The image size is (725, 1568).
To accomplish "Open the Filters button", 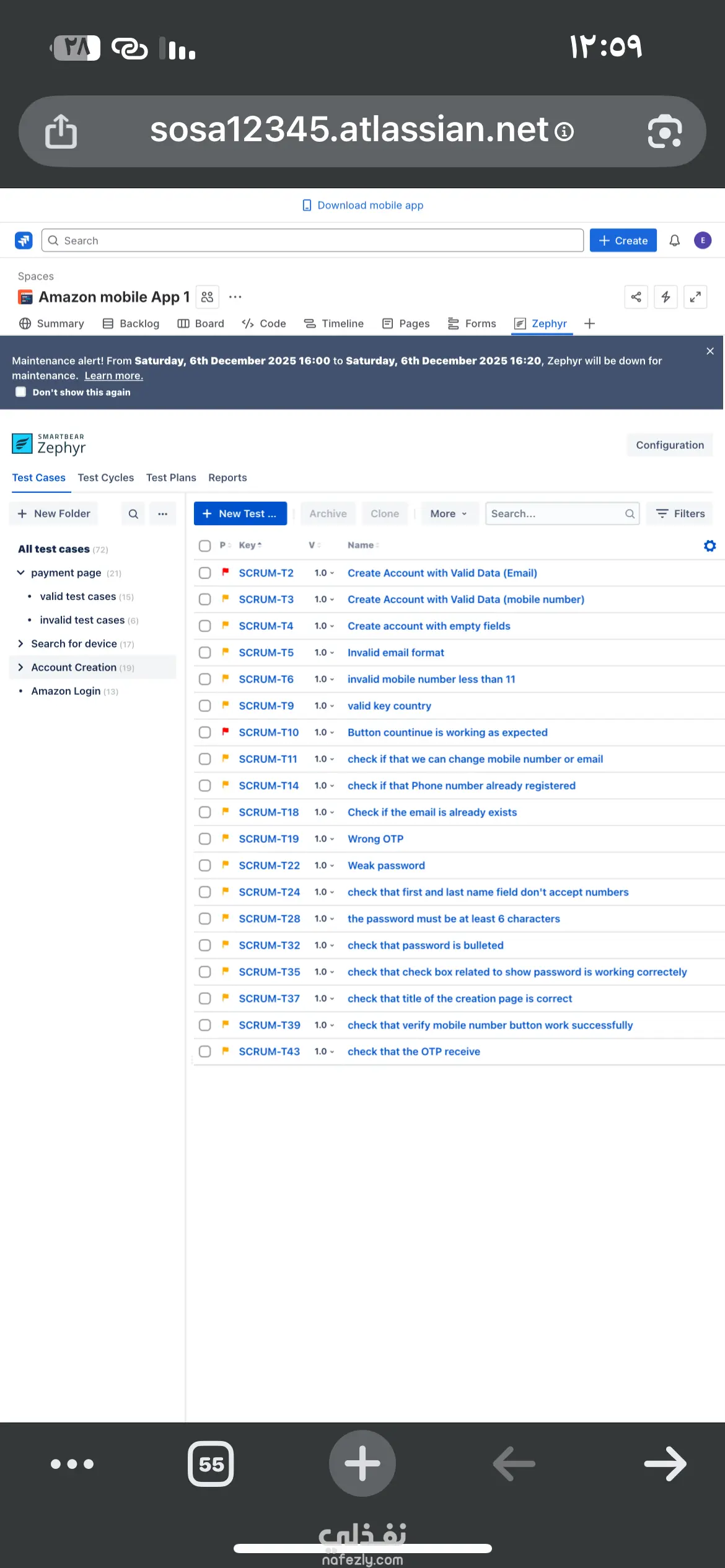I will (x=680, y=513).
